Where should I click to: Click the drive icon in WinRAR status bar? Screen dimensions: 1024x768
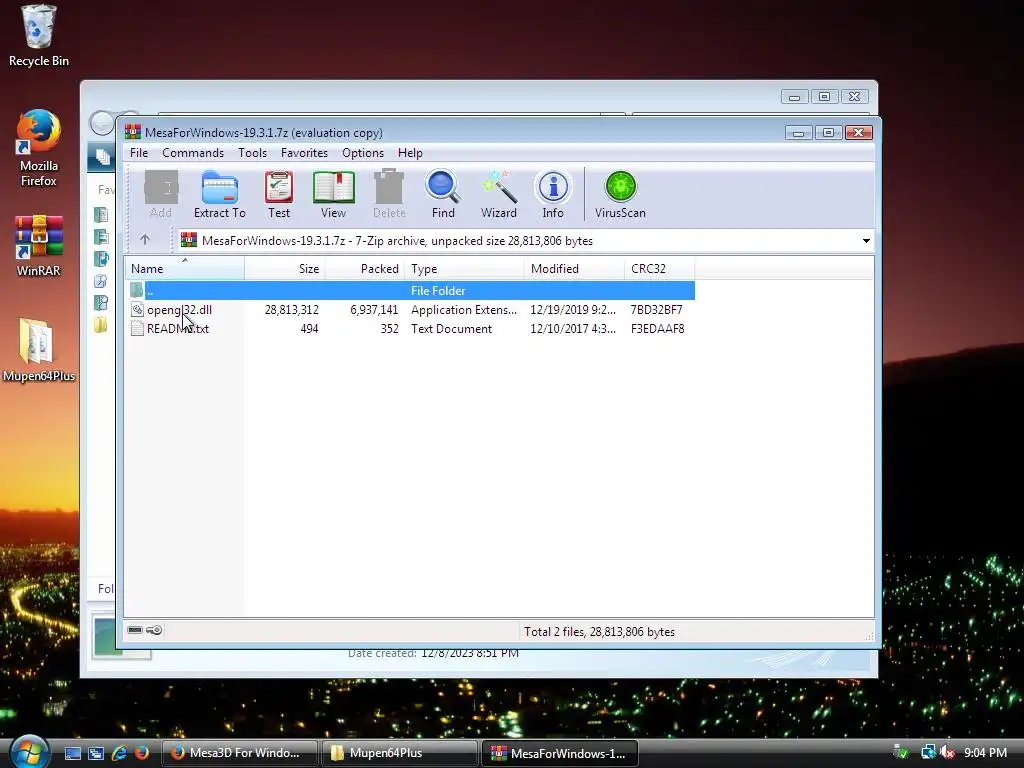tap(135, 630)
